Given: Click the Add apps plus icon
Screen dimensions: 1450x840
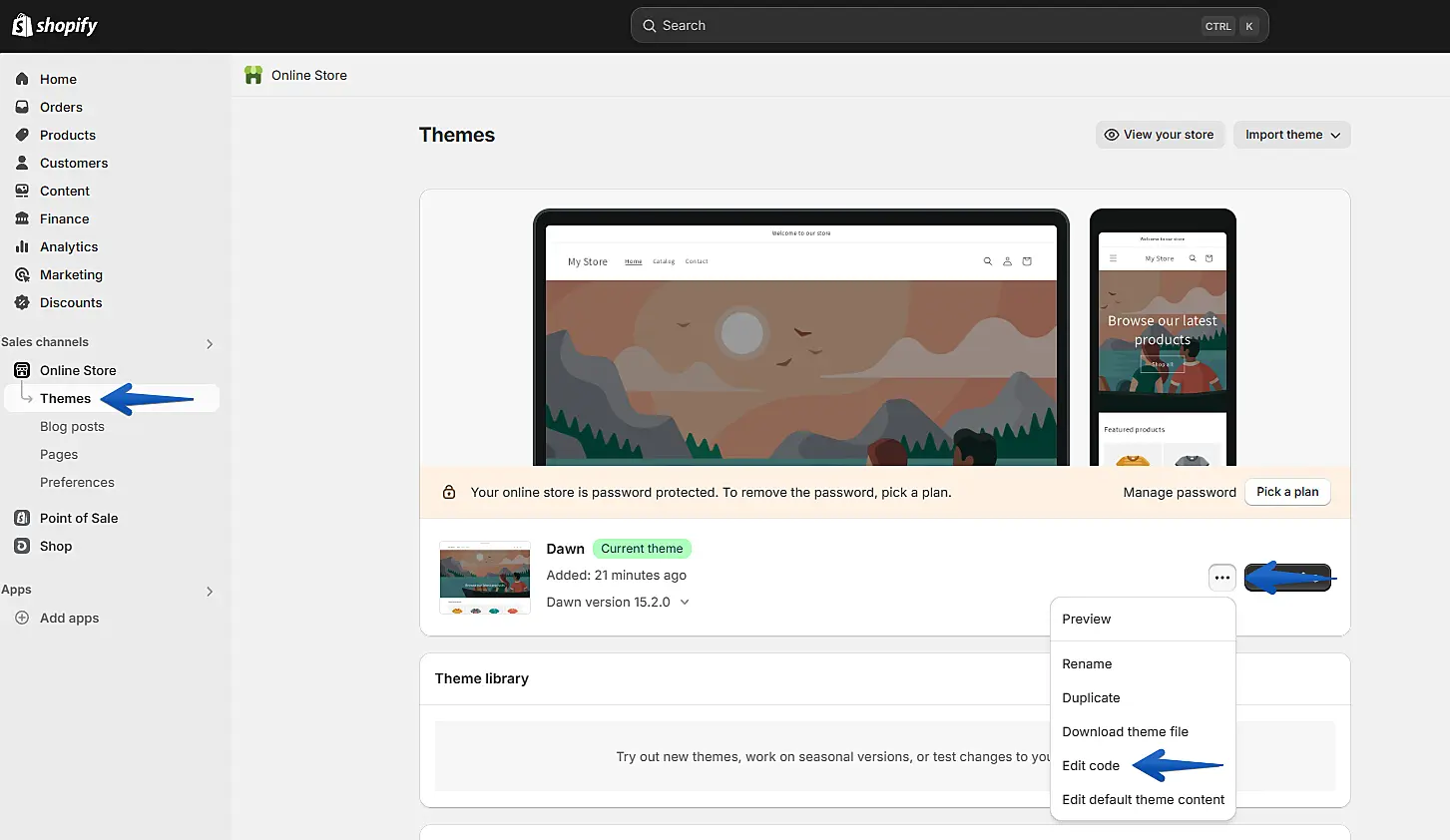Looking at the screenshot, I should [x=22, y=618].
